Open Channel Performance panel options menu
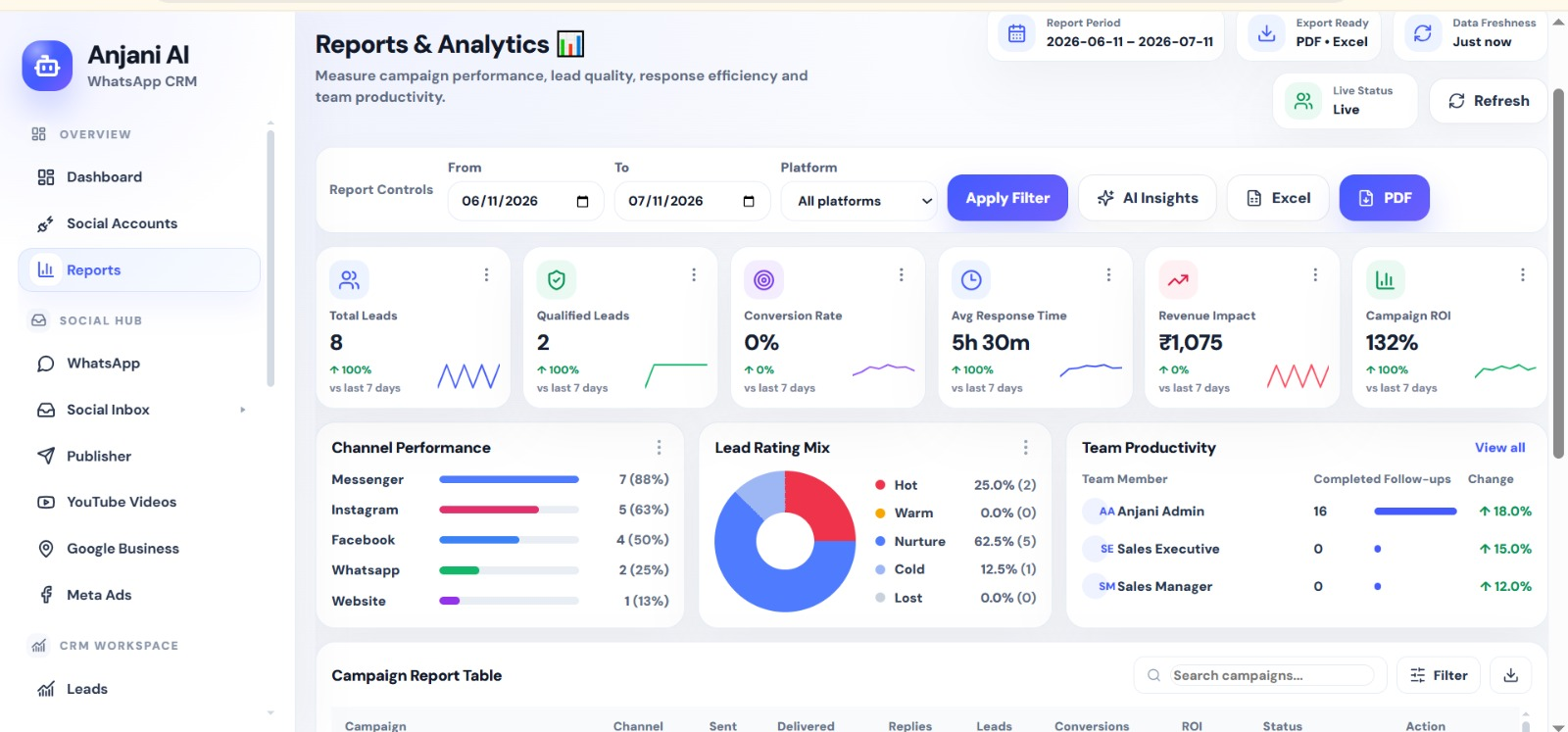The height and width of the screenshot is (732, 1568). pos(659,448)
